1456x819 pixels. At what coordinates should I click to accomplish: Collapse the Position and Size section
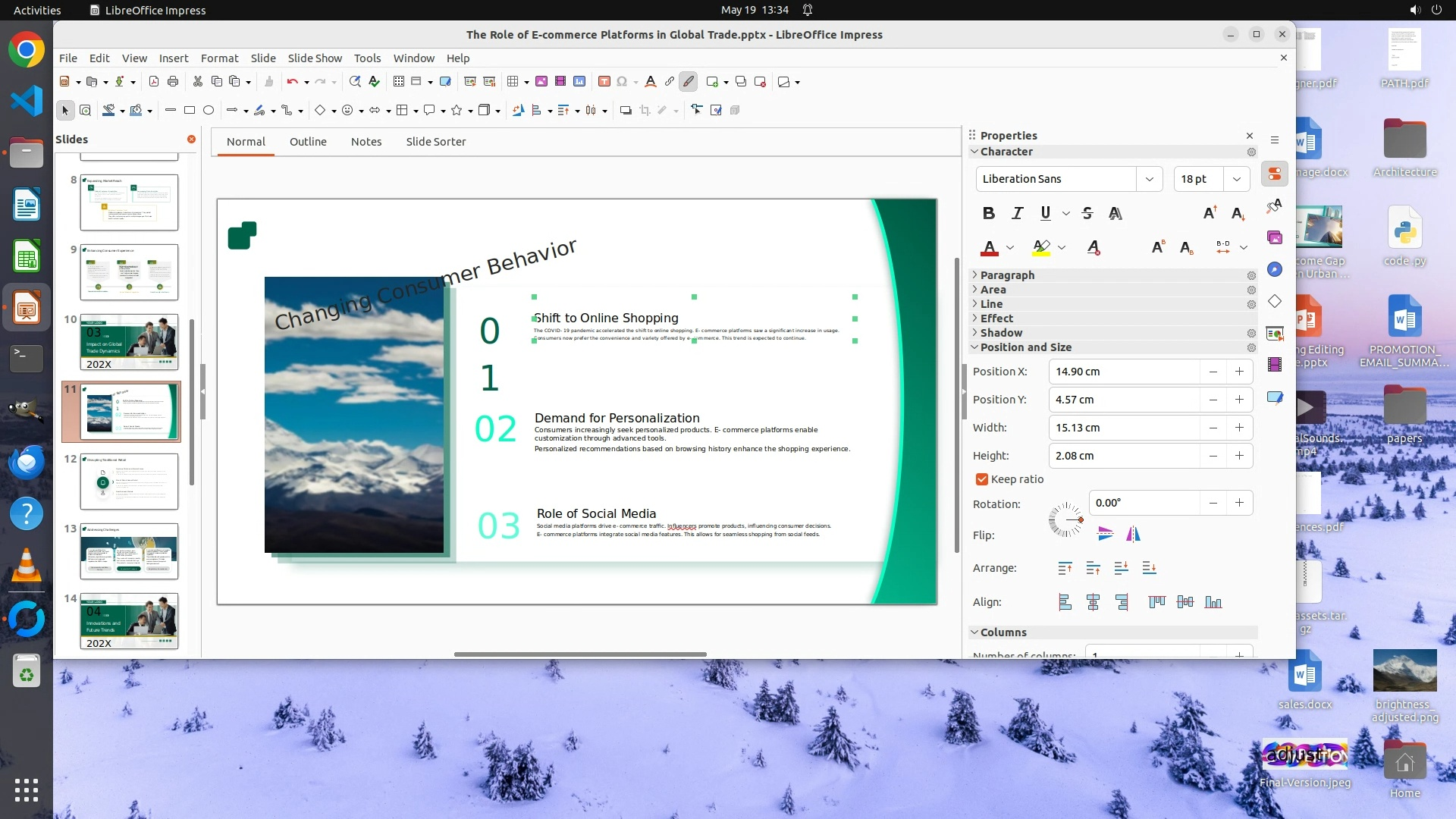(x=1025, y=347)
